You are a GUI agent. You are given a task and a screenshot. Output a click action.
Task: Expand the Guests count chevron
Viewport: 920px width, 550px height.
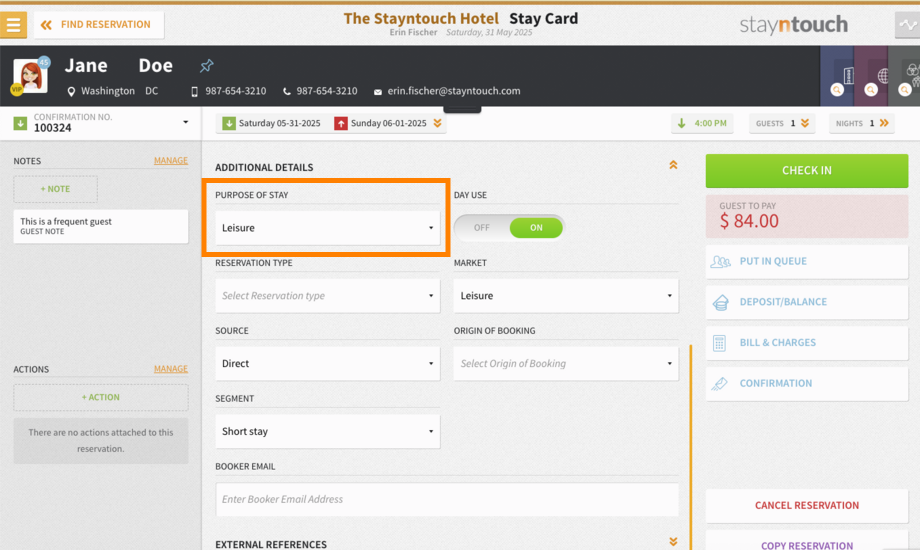click(805, 123)
